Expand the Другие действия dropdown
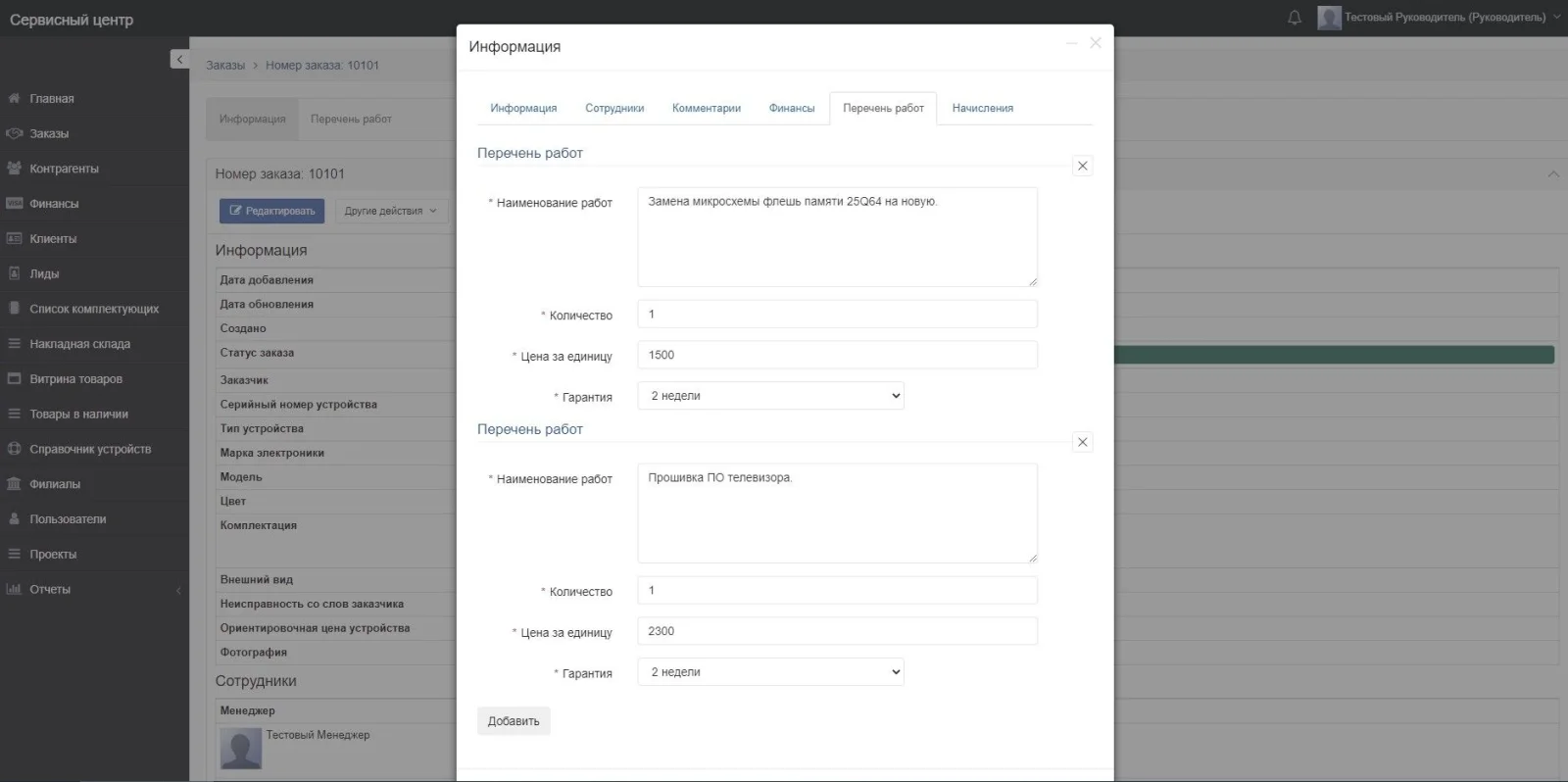1568x782 pixels. point(390,211)
